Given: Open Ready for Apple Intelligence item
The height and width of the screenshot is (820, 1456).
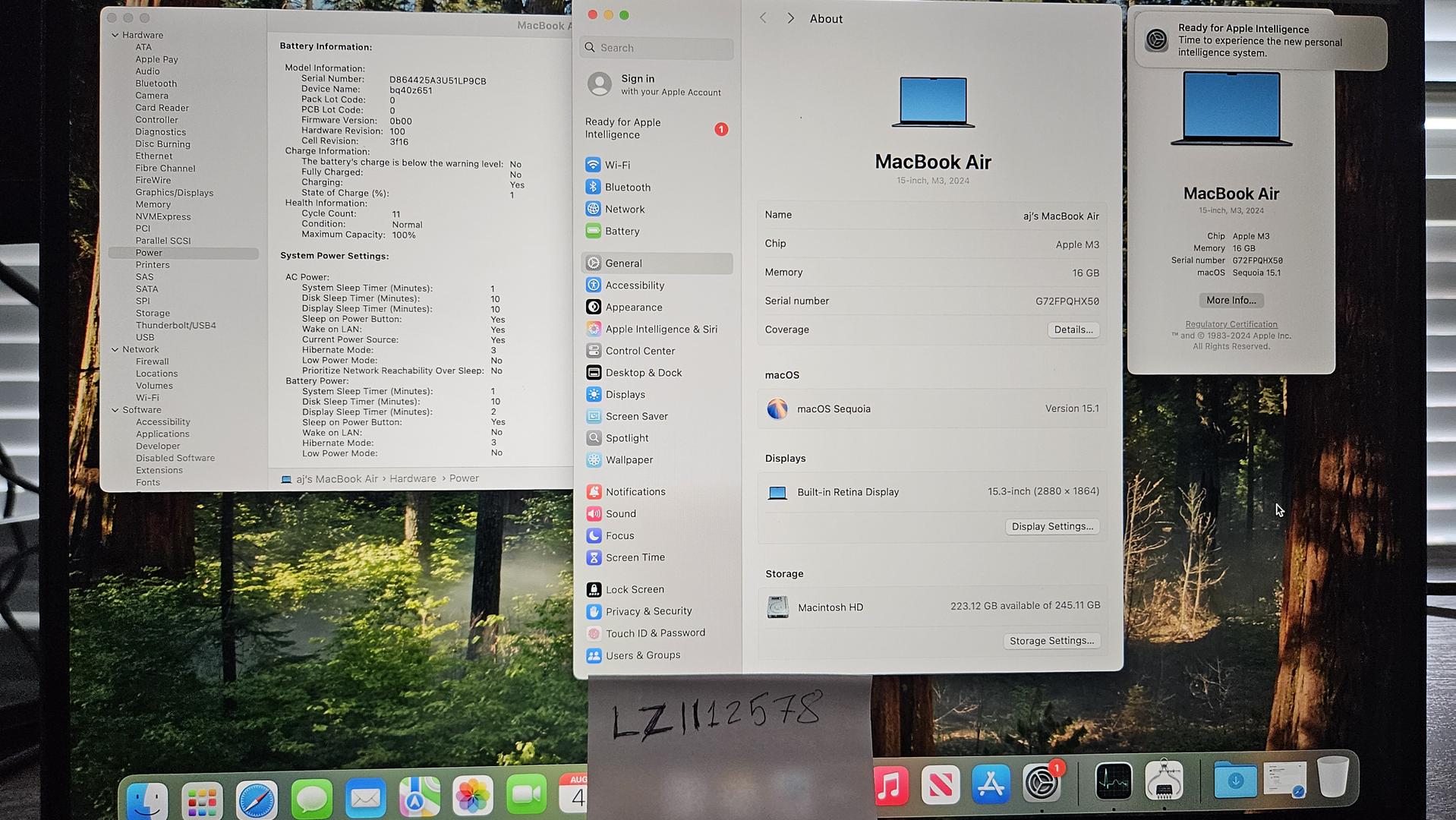Looking at the screenshot, I should pos(657,128).
